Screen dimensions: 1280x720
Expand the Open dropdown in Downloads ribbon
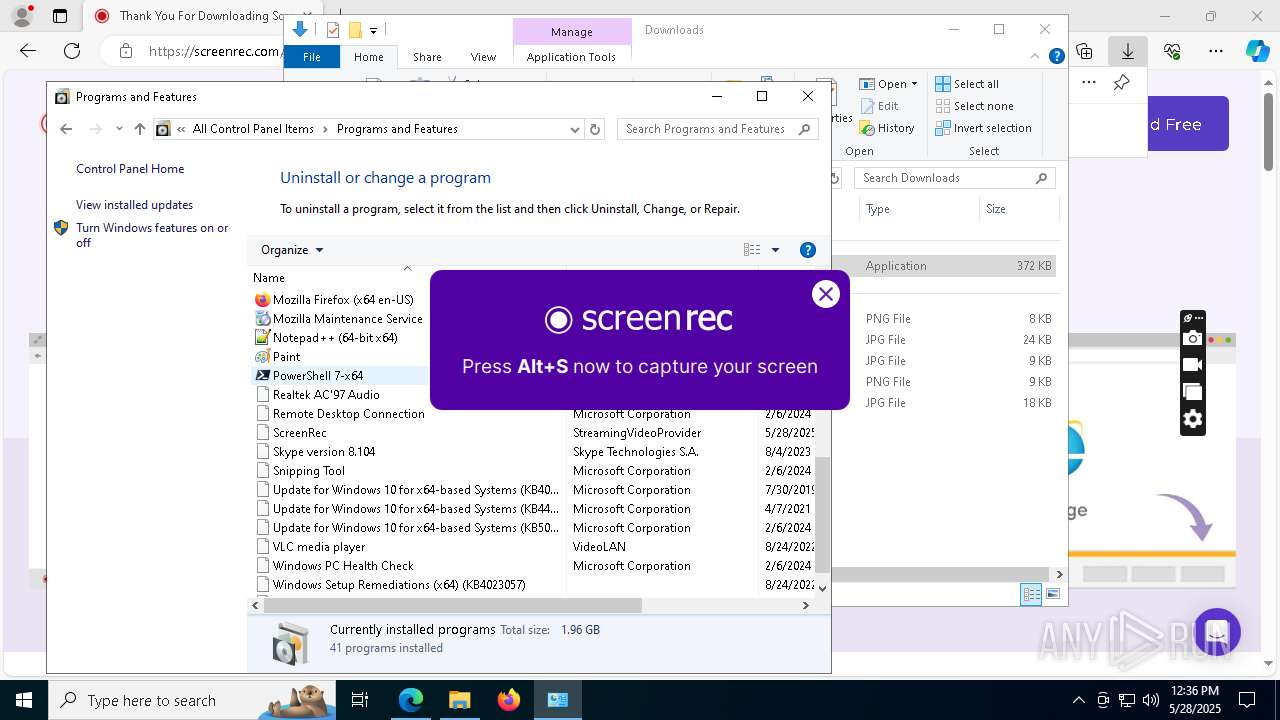pos(914,84)
